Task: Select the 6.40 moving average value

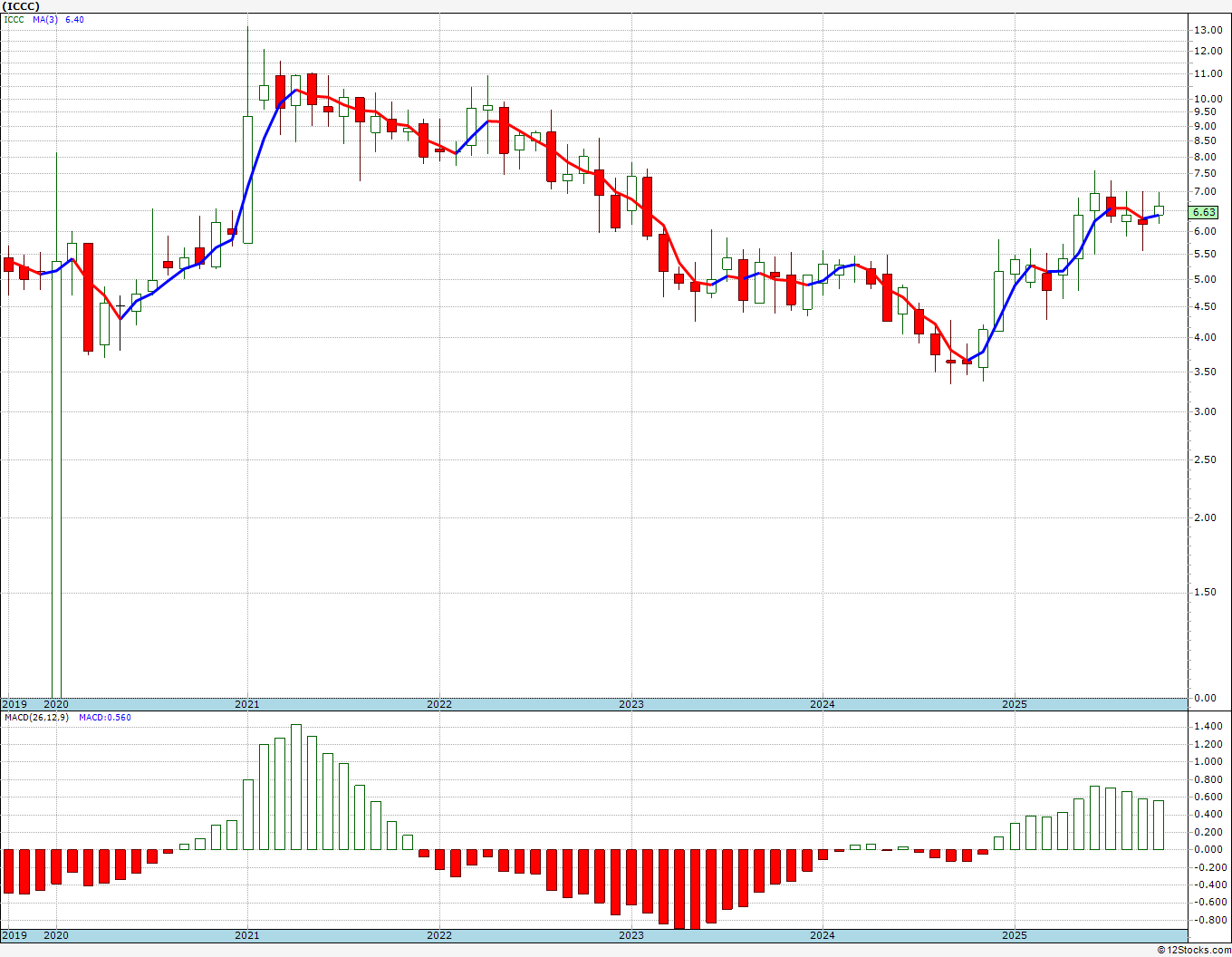Action: coord(74,19)
